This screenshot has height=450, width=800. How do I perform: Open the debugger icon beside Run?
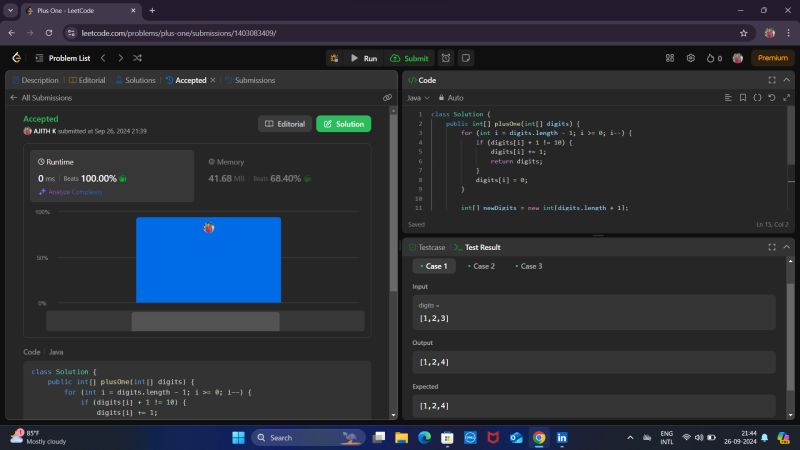333,58
